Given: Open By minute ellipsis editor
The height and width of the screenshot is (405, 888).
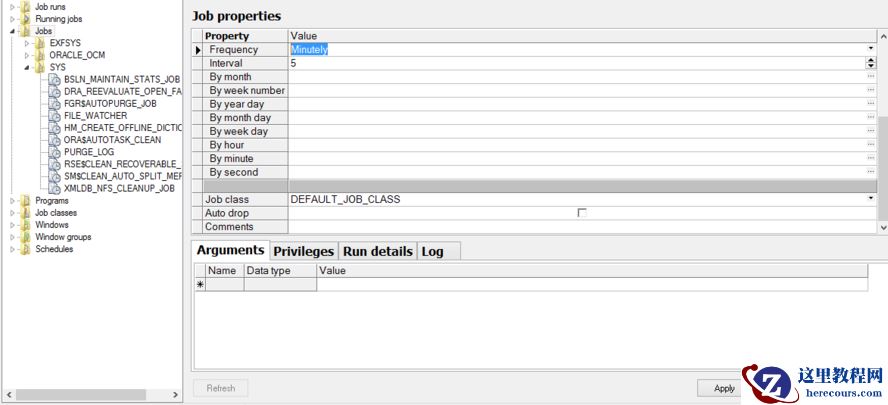Looking at the screenshot, I should point(871,158).
